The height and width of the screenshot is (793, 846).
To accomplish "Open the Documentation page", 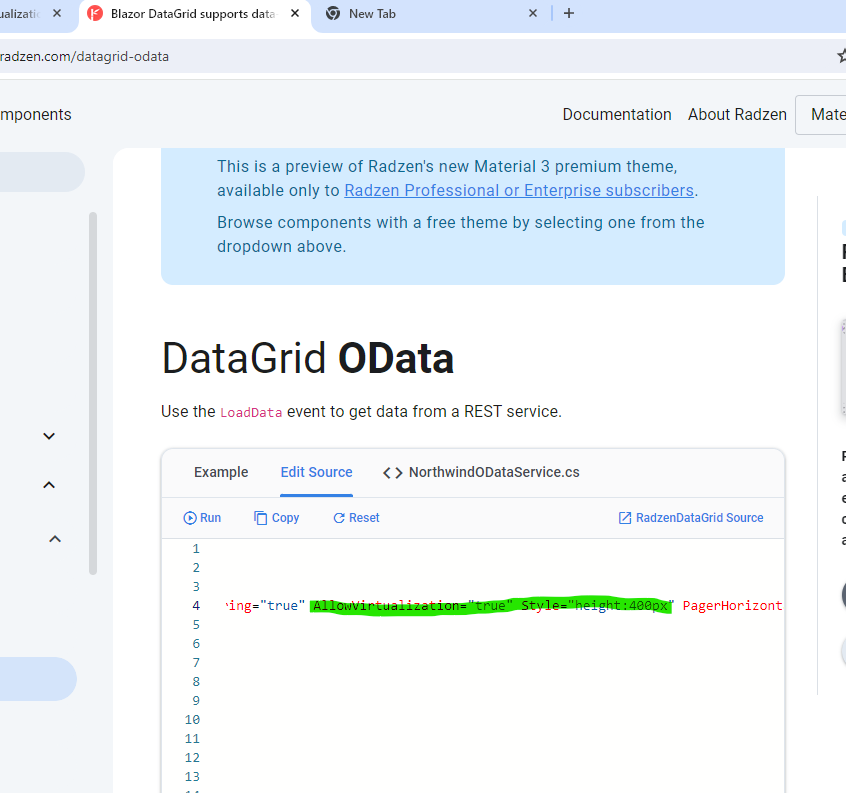I will [617, 114].
